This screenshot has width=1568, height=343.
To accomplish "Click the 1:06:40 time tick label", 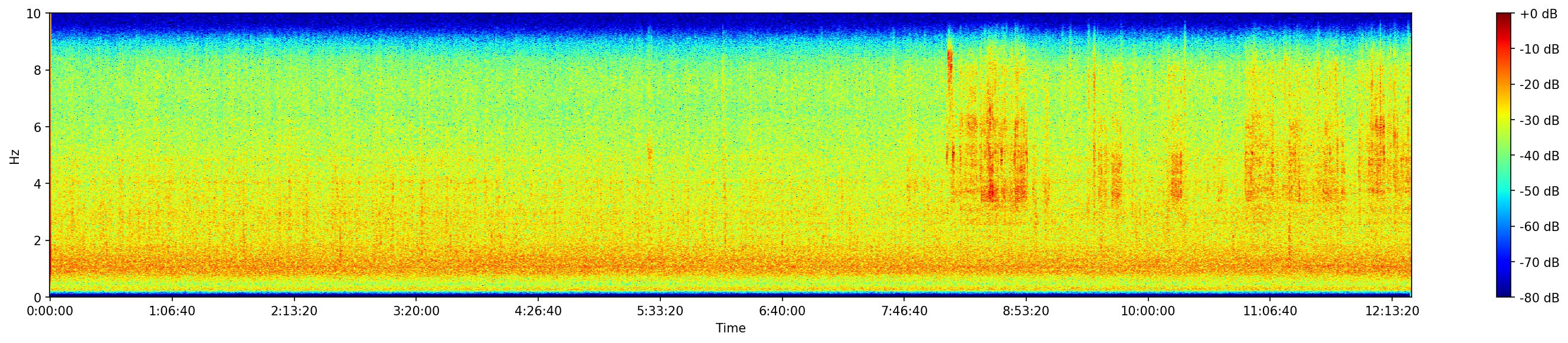I will pos(172,311).
